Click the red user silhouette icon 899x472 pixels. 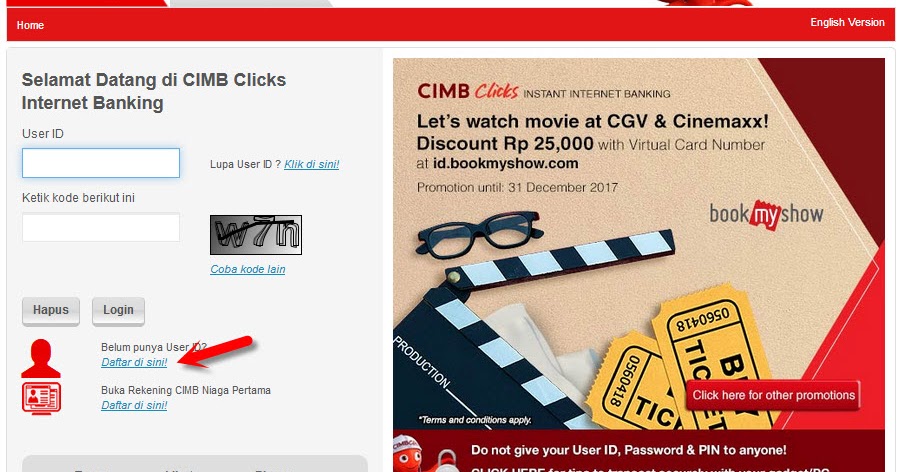tap(41, 358)
